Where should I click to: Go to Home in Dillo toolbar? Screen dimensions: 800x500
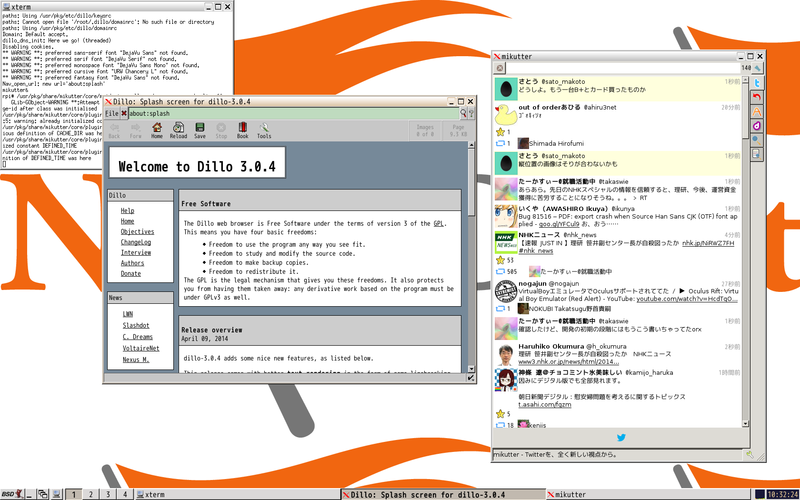(157, 130)
